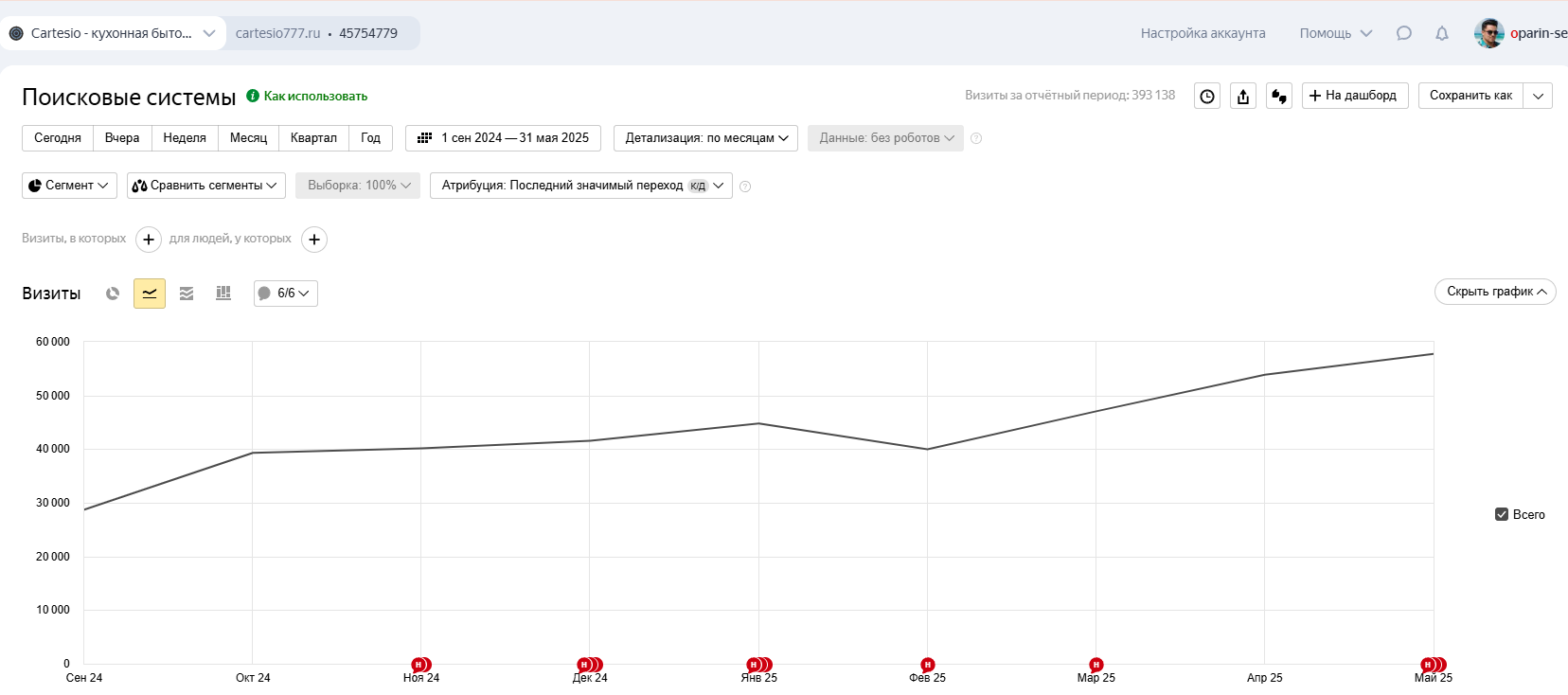Open the report history clock icon
This screenshot has height=695, width=1568.
pos(1207,97)
